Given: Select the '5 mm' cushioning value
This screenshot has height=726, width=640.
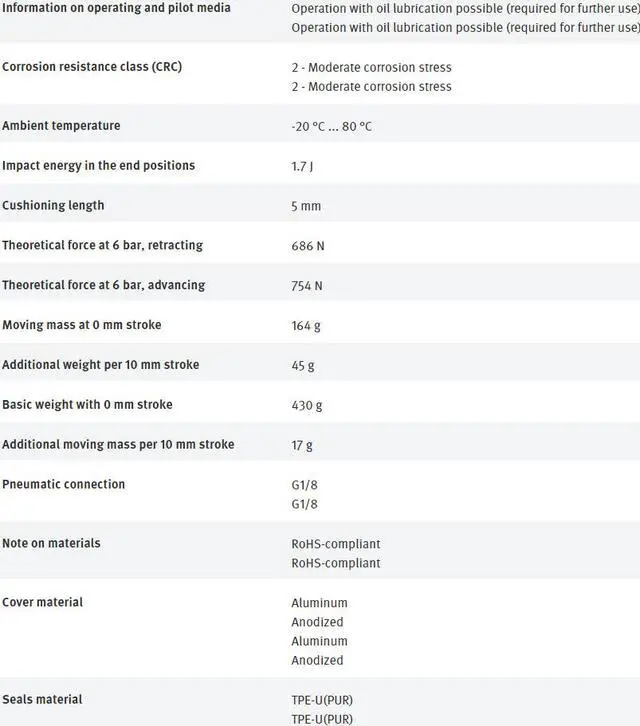Looking at the screenshot, I should 306,207.
